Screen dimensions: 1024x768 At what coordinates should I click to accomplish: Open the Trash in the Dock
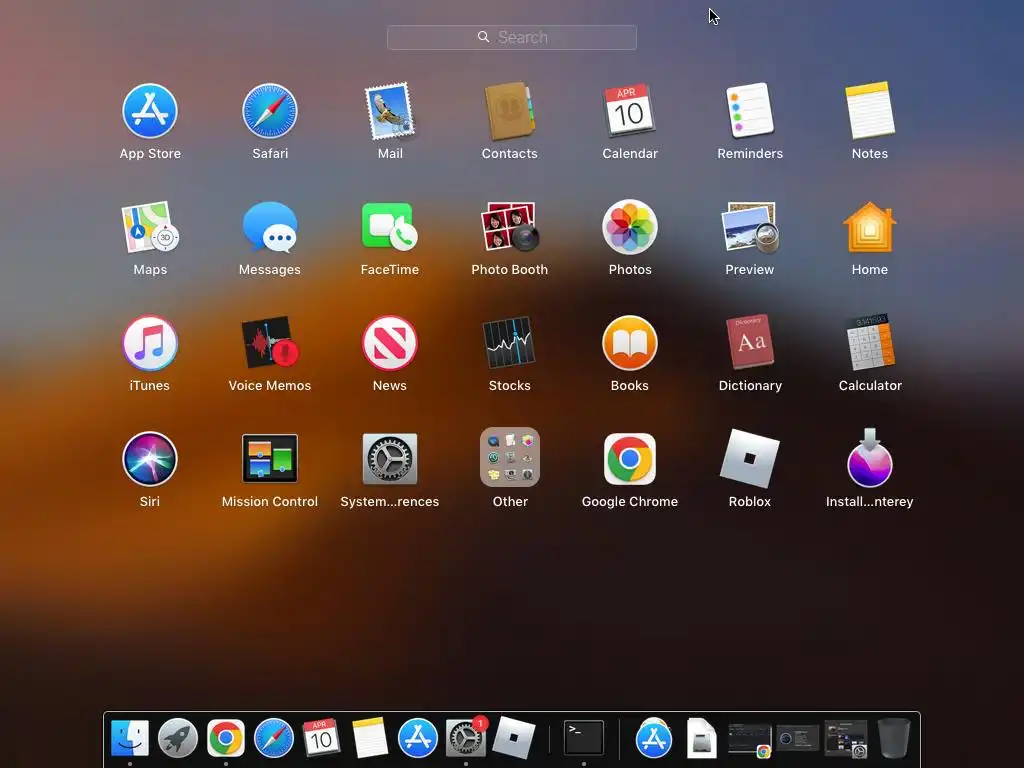[893, 739]
